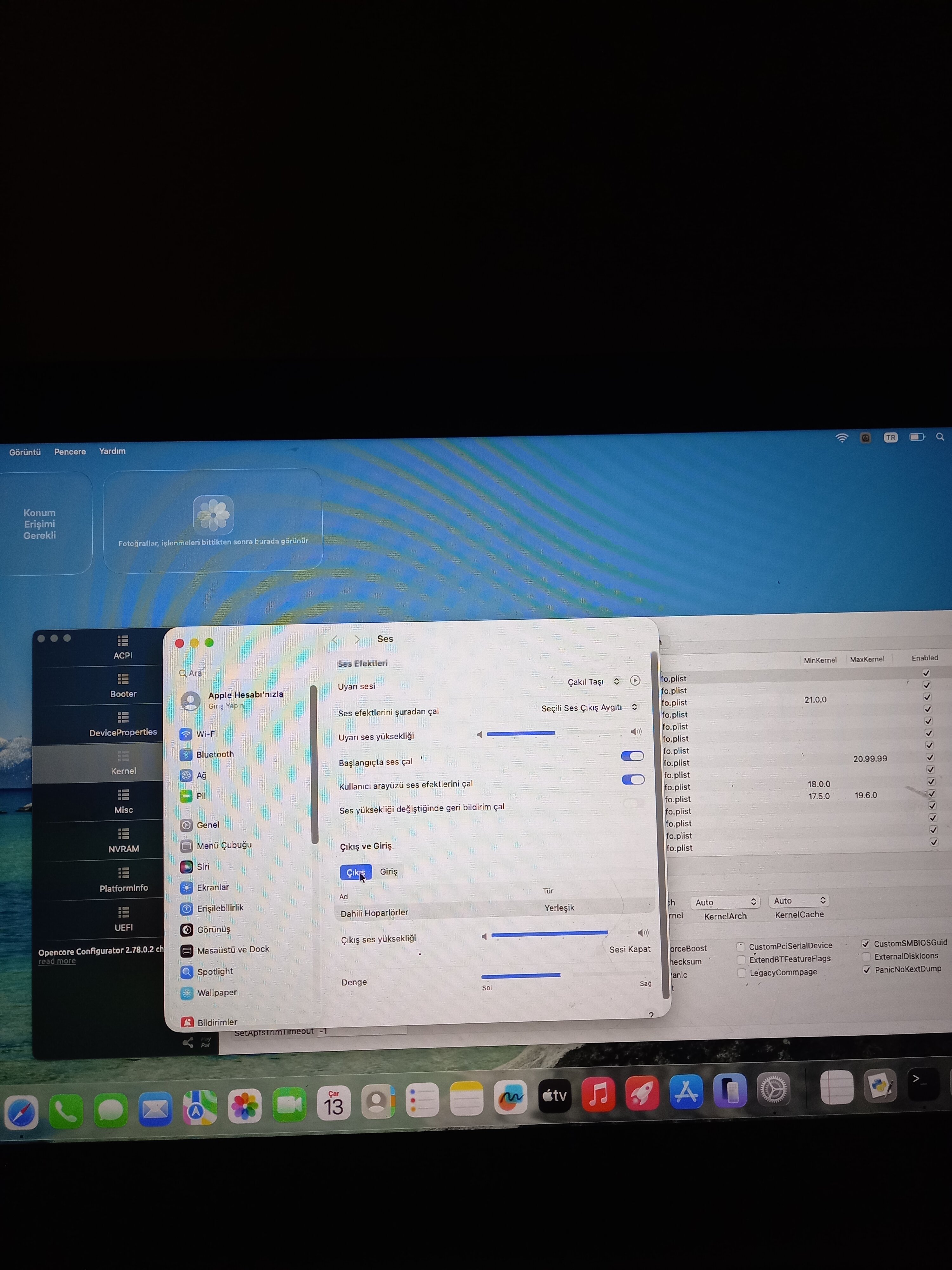The image size is (952, 1270).
Task: Open Spotlight settings in sidebar
Action: [215, 972]
